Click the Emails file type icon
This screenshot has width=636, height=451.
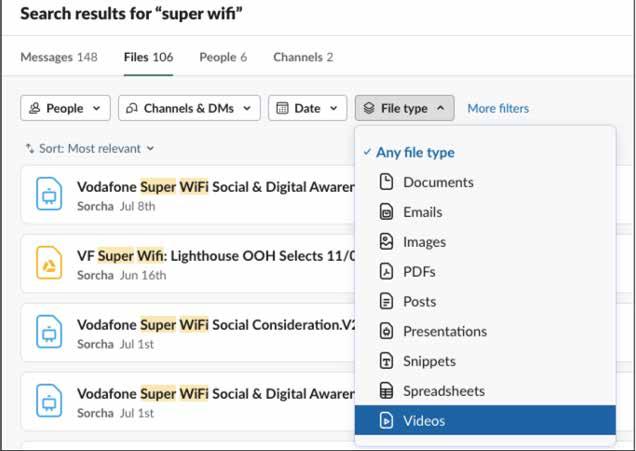point(386,212)
